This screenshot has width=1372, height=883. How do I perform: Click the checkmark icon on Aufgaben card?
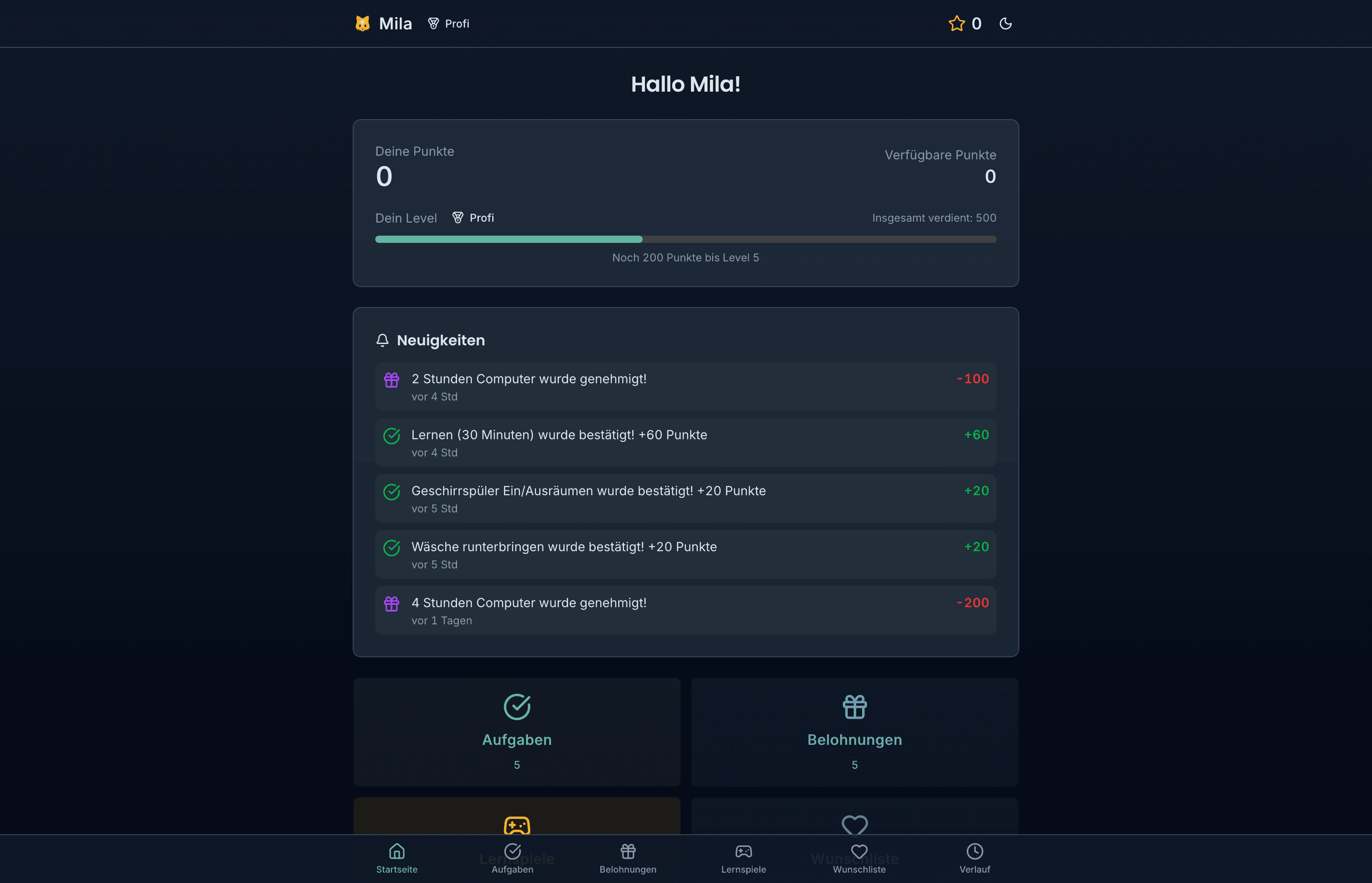(516, 707)
